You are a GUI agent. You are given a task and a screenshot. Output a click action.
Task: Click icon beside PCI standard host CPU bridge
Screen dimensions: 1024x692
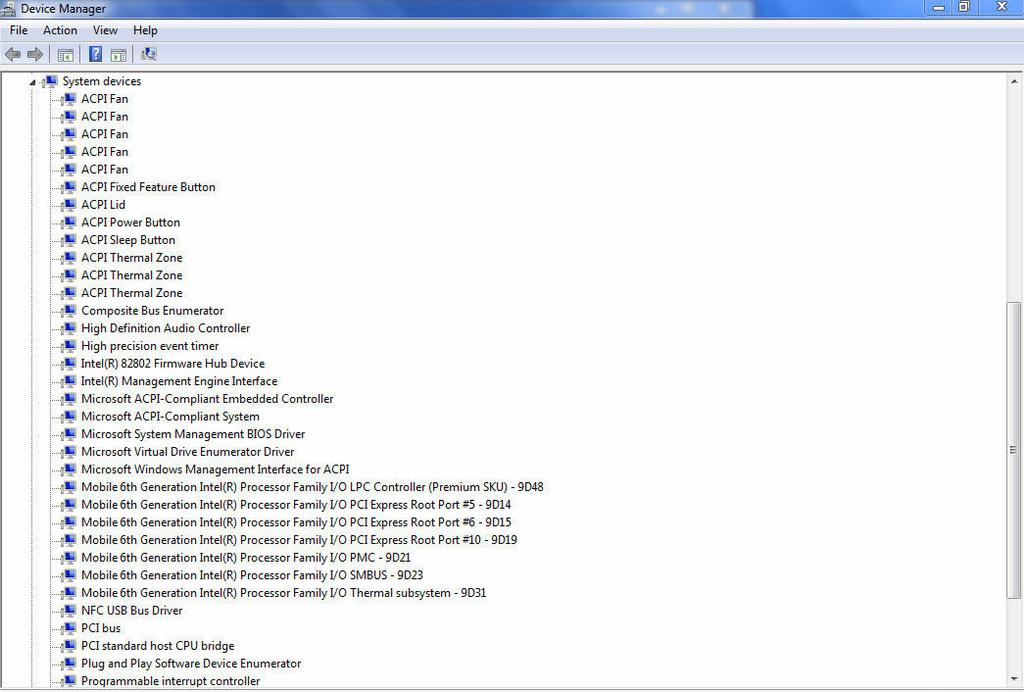click(69, 646)
